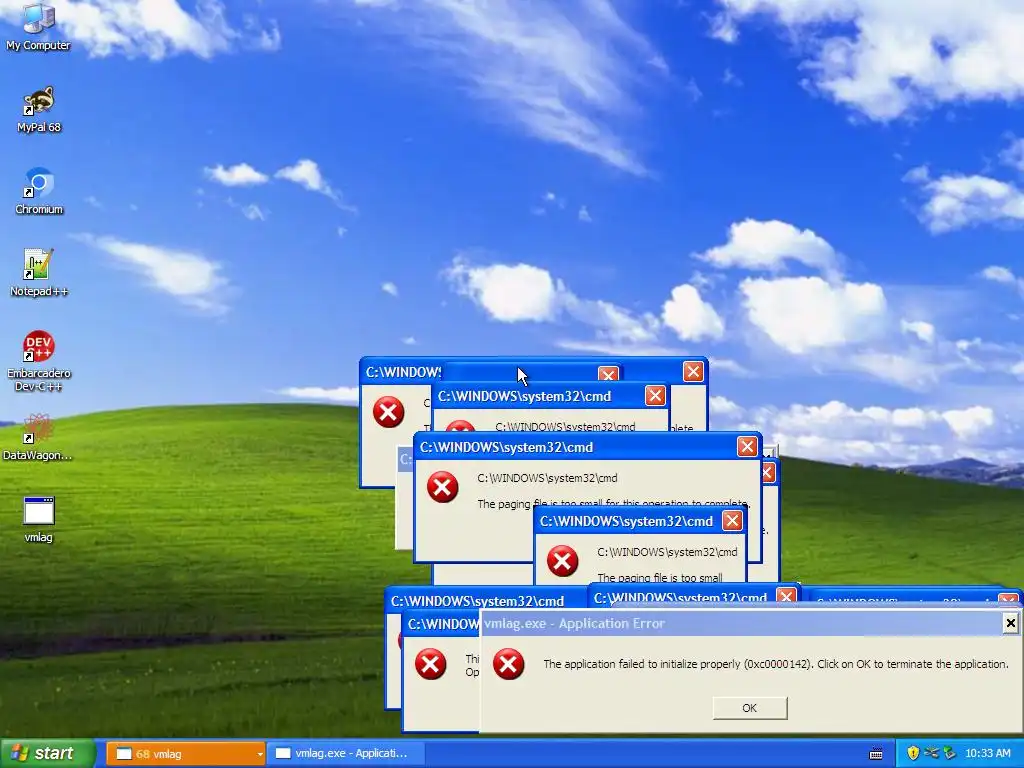Viewport: 1024px width, 768px height.
Task: Select the Embarcadero Dev-C++ shortcut
Action: point(39,361)
